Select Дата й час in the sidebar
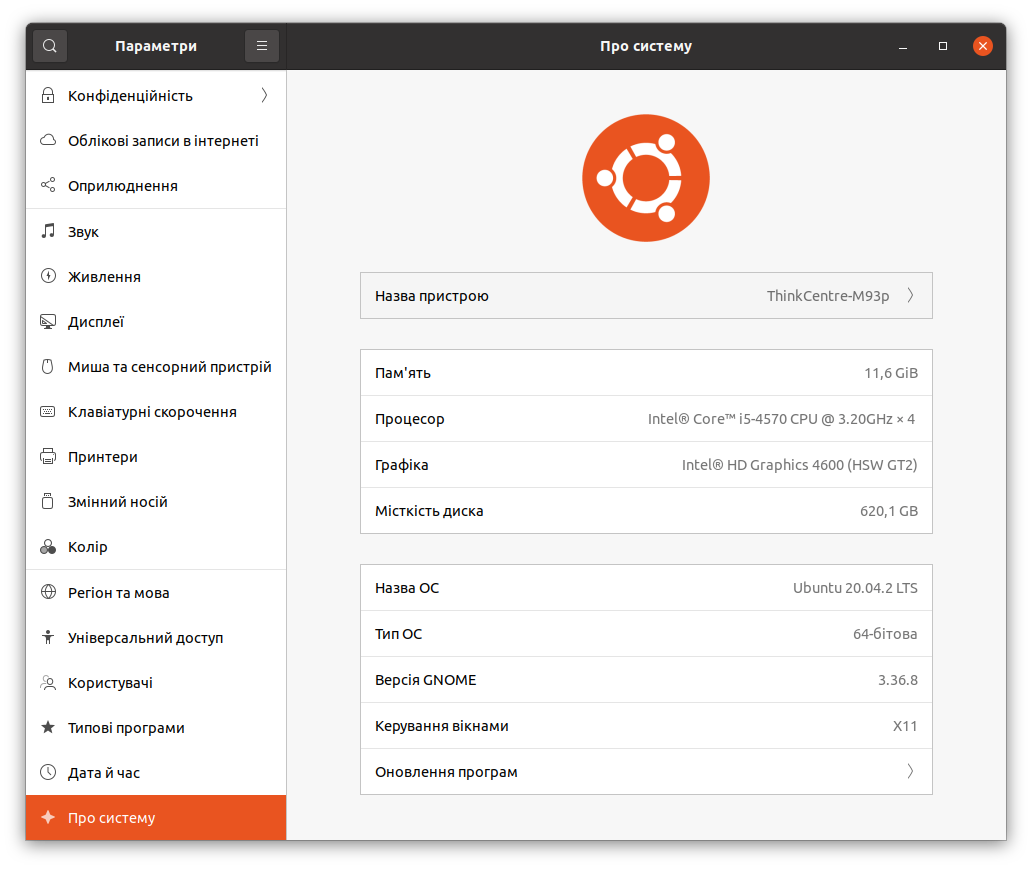The image size is (1032, 869). click(104, 773)
